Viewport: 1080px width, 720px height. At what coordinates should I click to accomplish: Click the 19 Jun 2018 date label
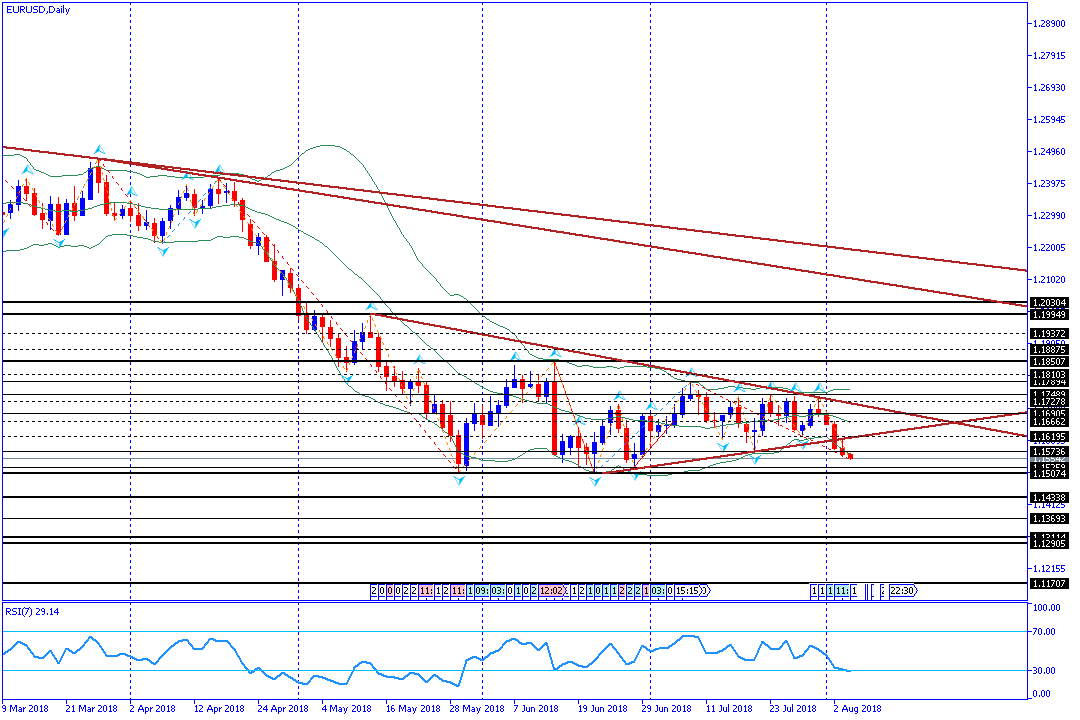point(603,708)
